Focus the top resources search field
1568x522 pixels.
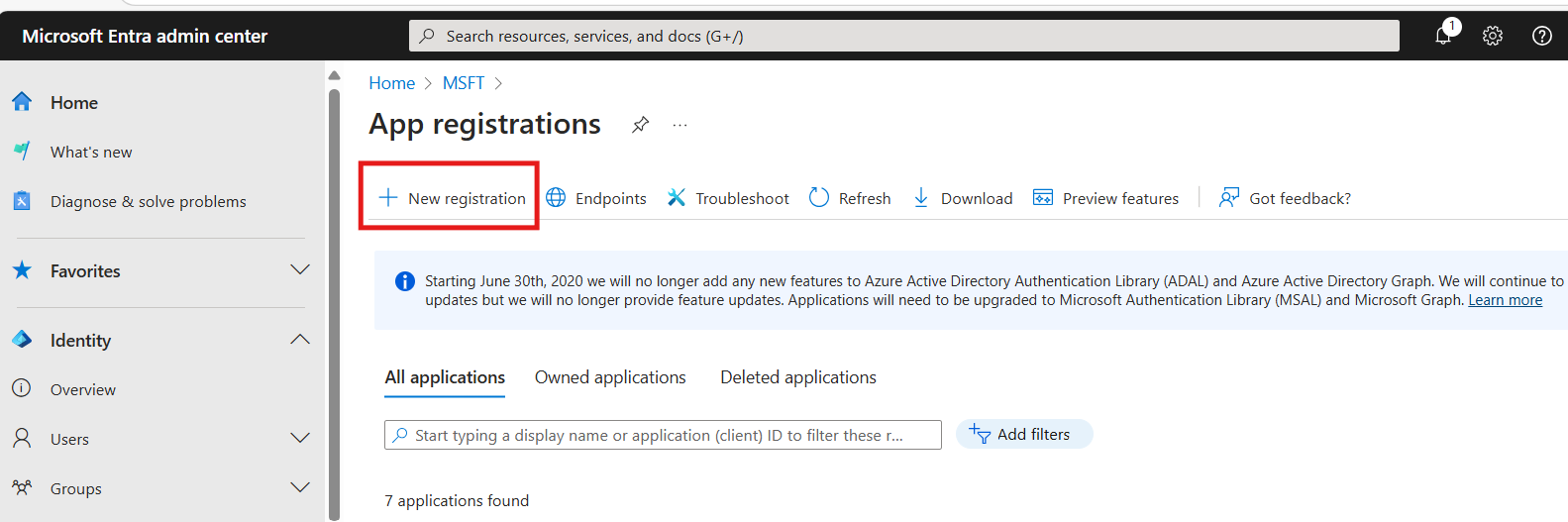click(x=904, y=36)
